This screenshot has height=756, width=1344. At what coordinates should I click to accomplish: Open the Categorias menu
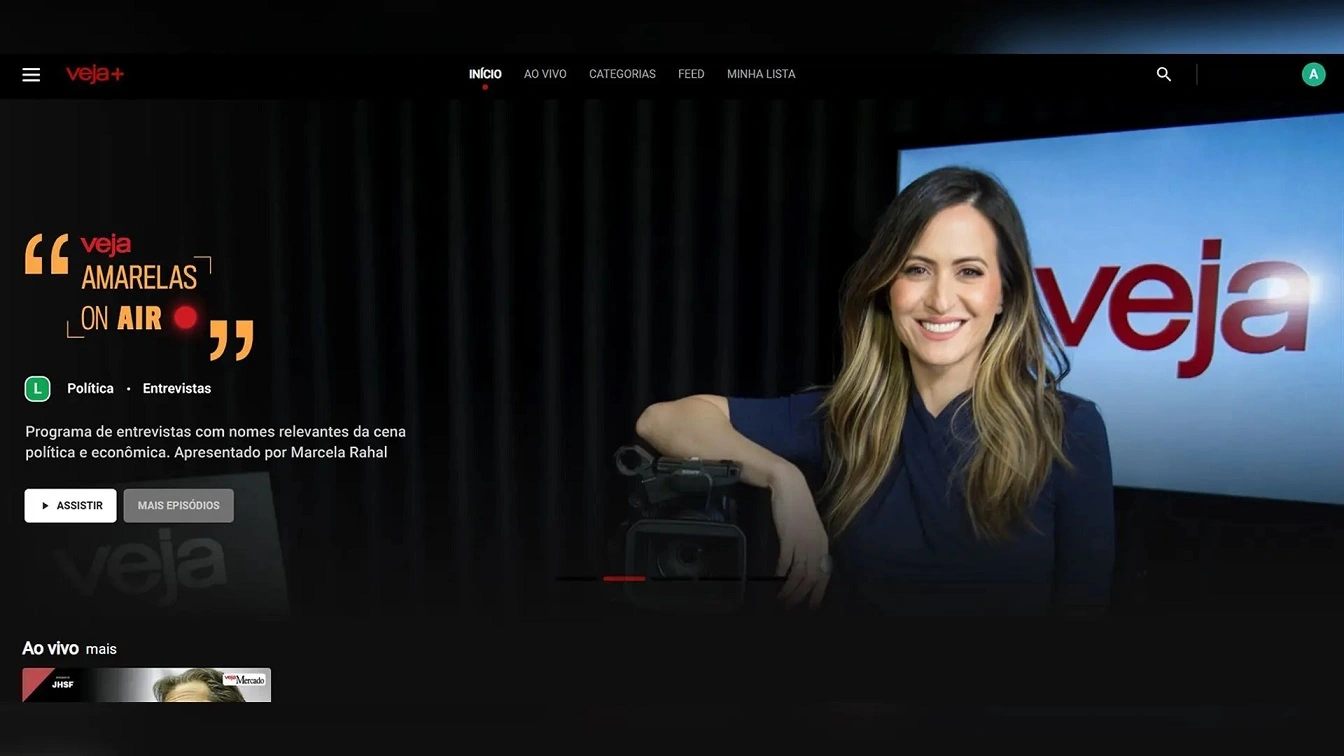tap(622, 74)
